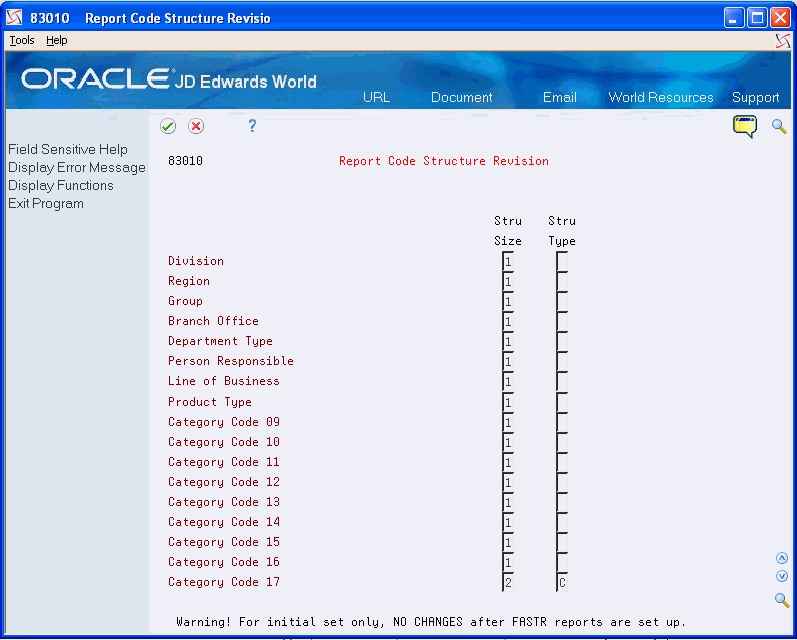Viewport: 797px width, 640px height.
Task: Click Category Code 17 Stru Size field
Action: pos(508,583)
